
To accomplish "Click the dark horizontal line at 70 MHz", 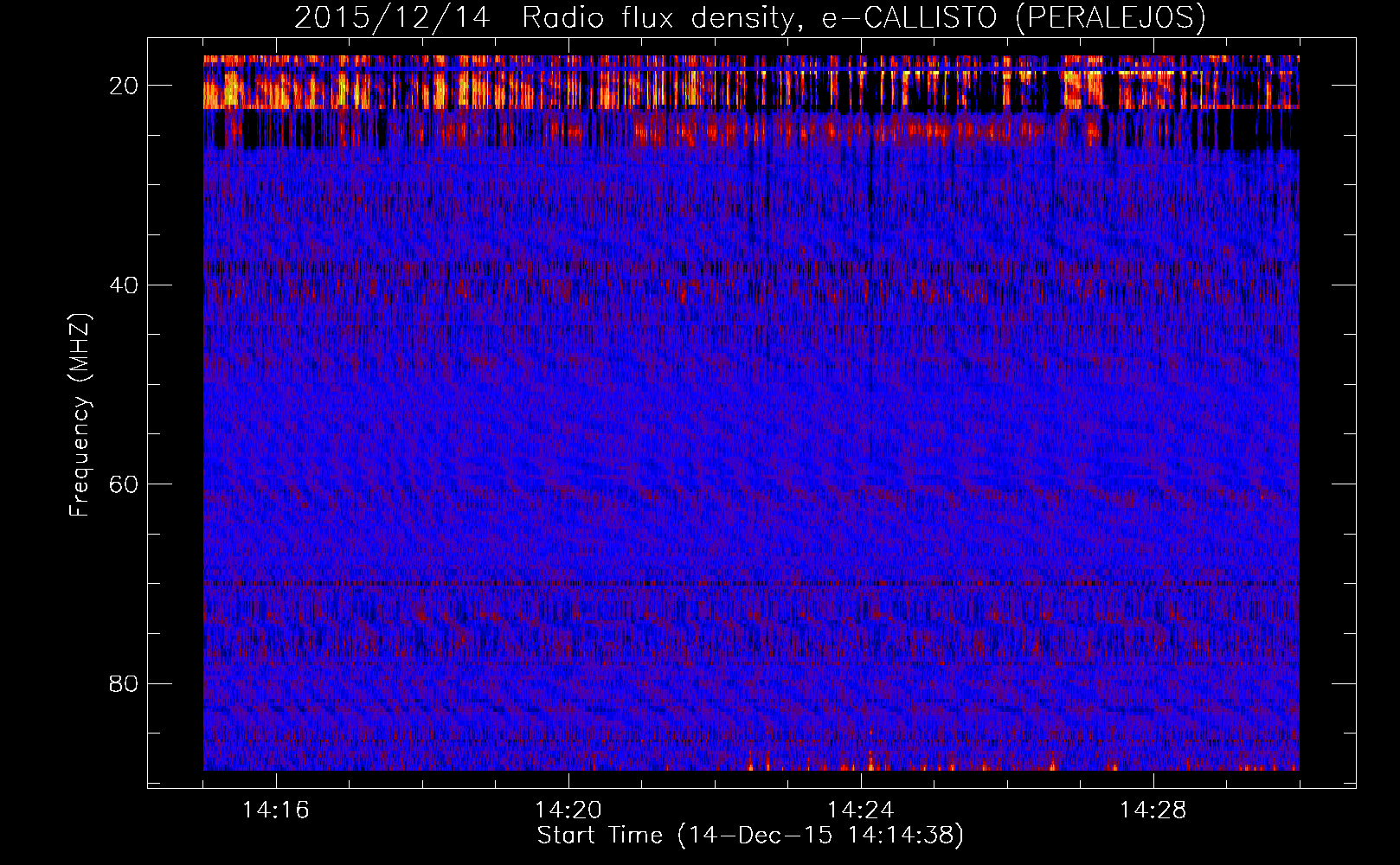I will click(x=751, y=584).
